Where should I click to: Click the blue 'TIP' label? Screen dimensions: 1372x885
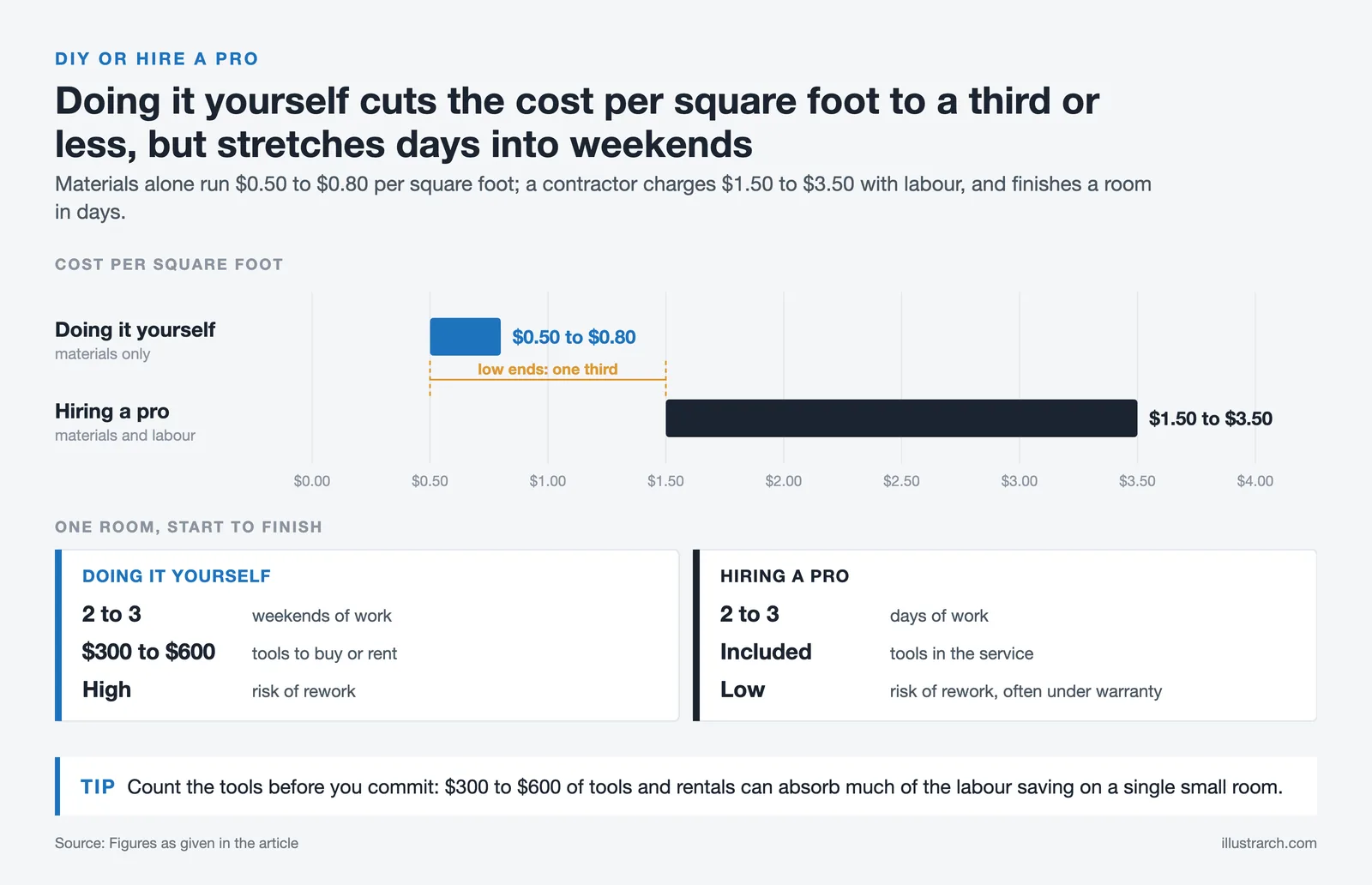(x=98, y=787)
